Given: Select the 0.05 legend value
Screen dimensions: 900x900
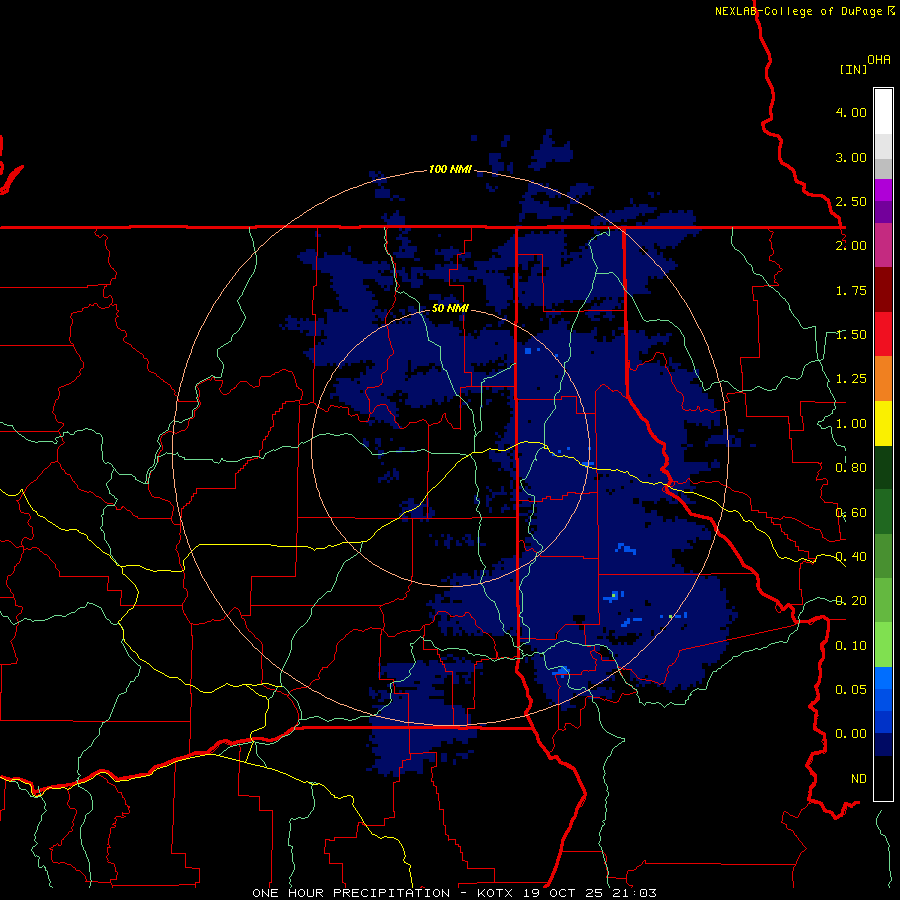Looking at the screenshot, I should pos(851,689).
